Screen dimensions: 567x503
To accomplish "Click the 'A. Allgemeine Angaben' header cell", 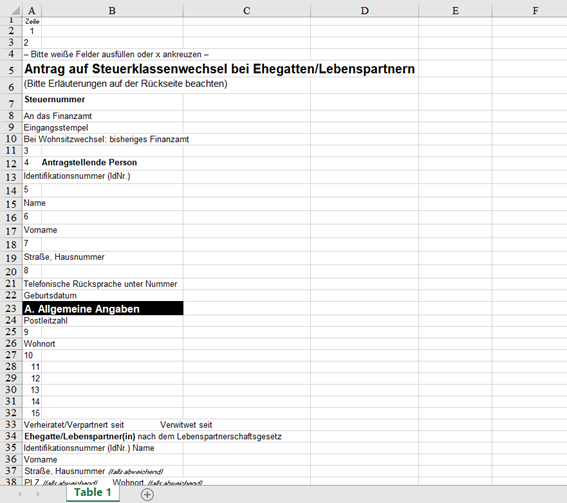I will (103, 308).
